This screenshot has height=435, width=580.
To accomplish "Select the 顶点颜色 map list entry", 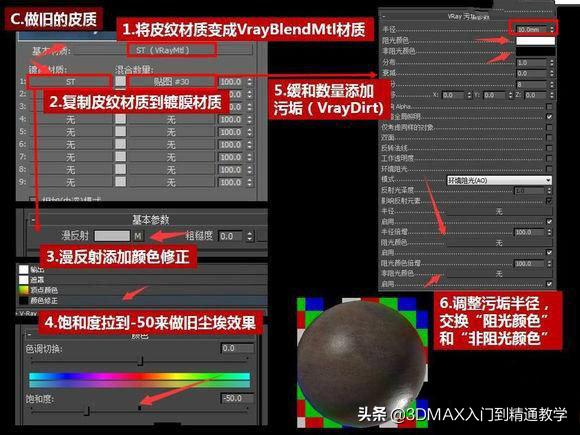I will [x=39, y=290].
